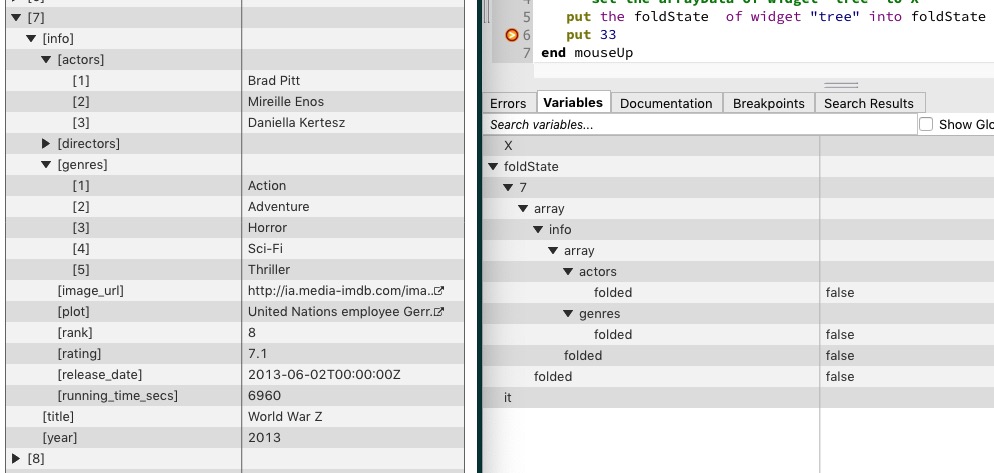Click the breakpoint marker on line 6
The height and width of the screenshot is (473, 994).
(x=512, y=35)
